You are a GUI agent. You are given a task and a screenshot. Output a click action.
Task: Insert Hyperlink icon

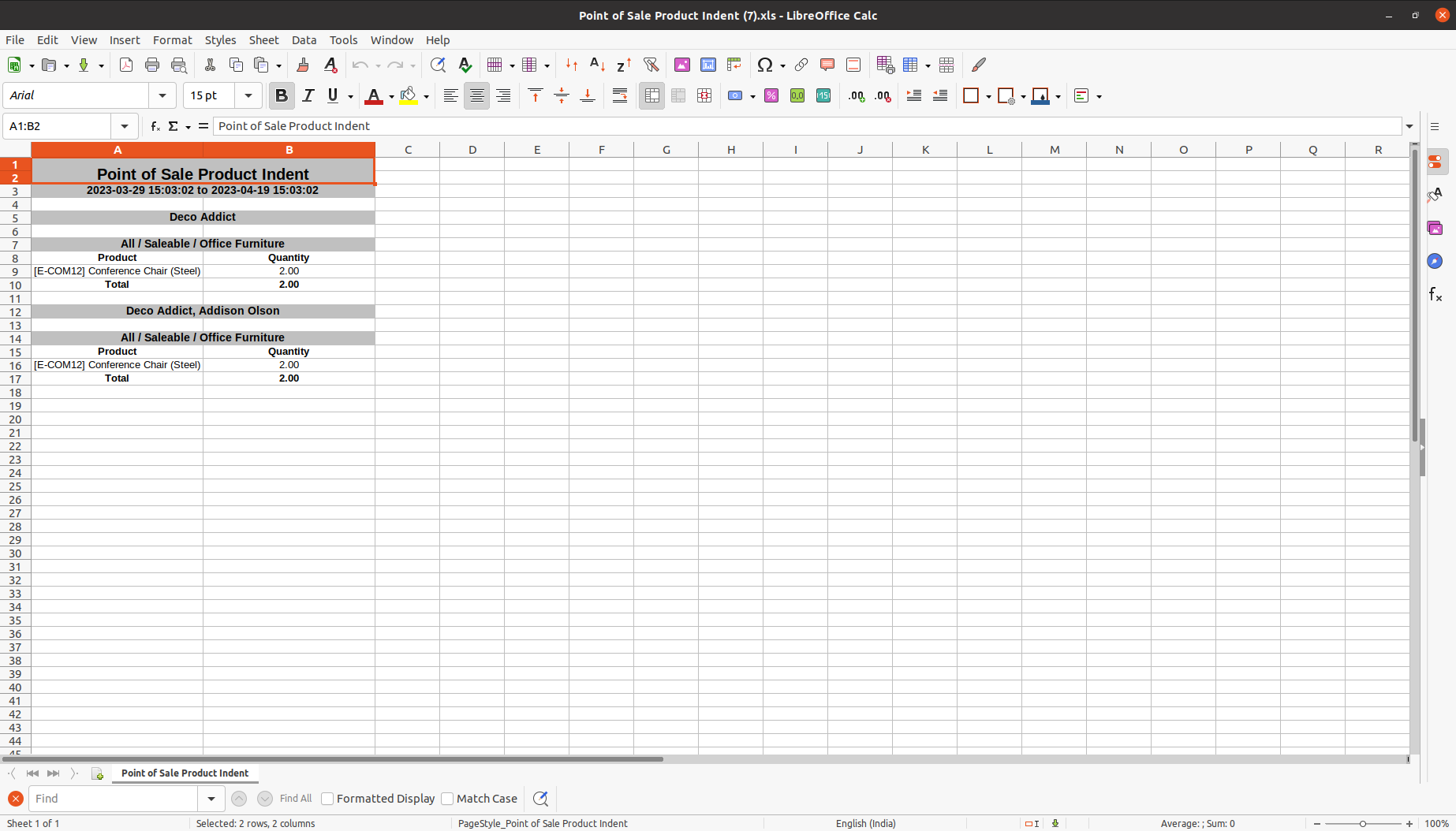(x=801, y=65)
